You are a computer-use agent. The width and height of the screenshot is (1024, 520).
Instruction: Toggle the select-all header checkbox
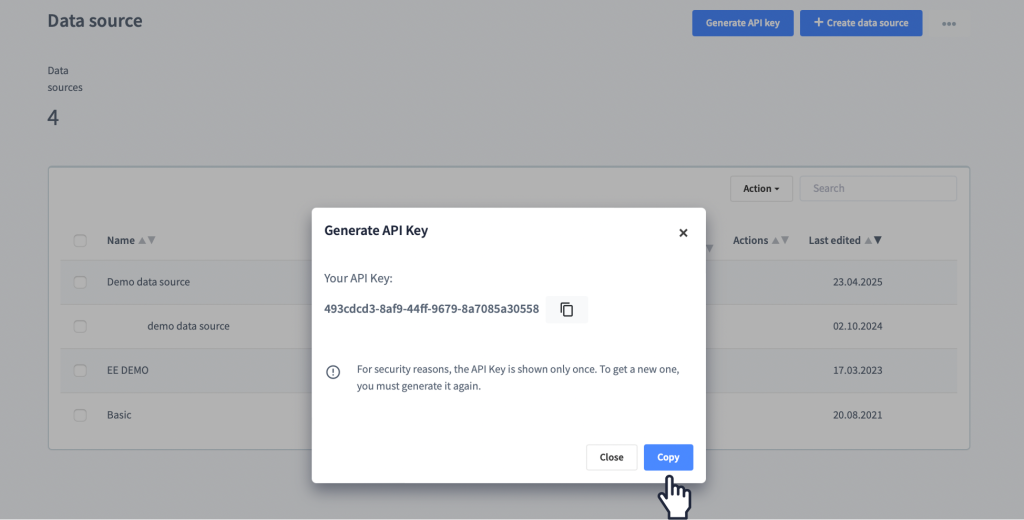click(80, 240)
